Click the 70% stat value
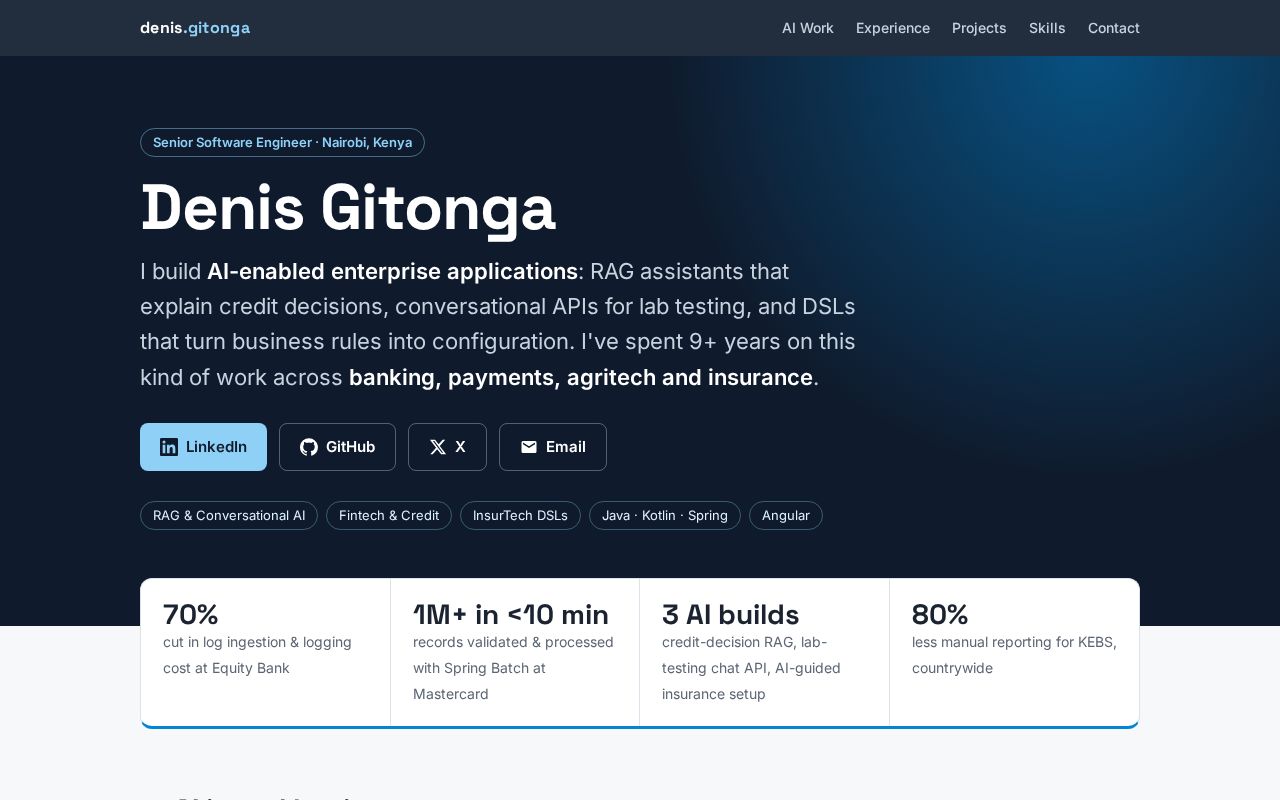The width and height of the screenshot is (1280, 800). tap(191, 614)
